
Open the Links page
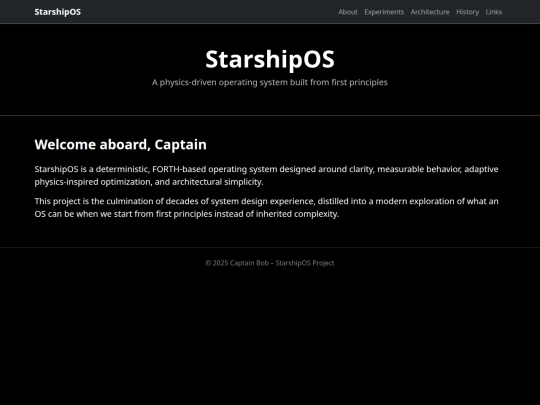click(x=494, y=12)
